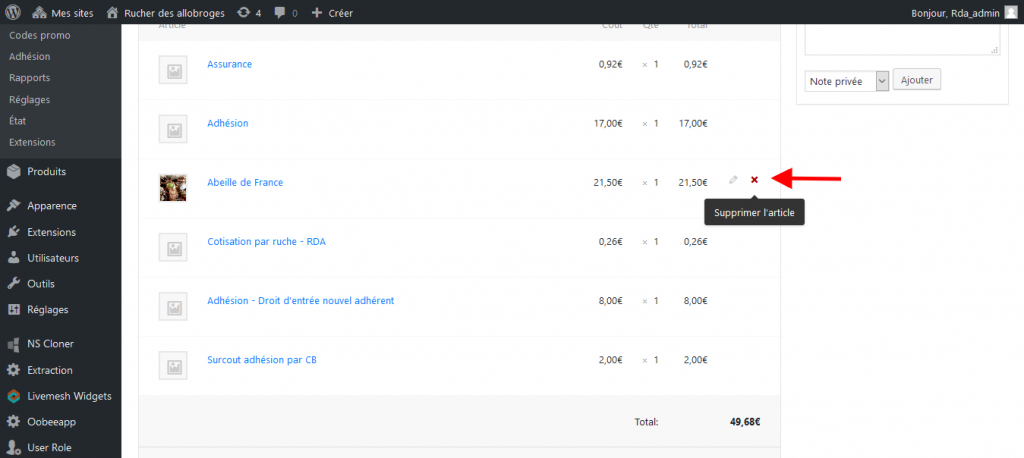The image size is (1024, 458).
Task: Go to Produits in sidebar
Action: tap(46, 171)
